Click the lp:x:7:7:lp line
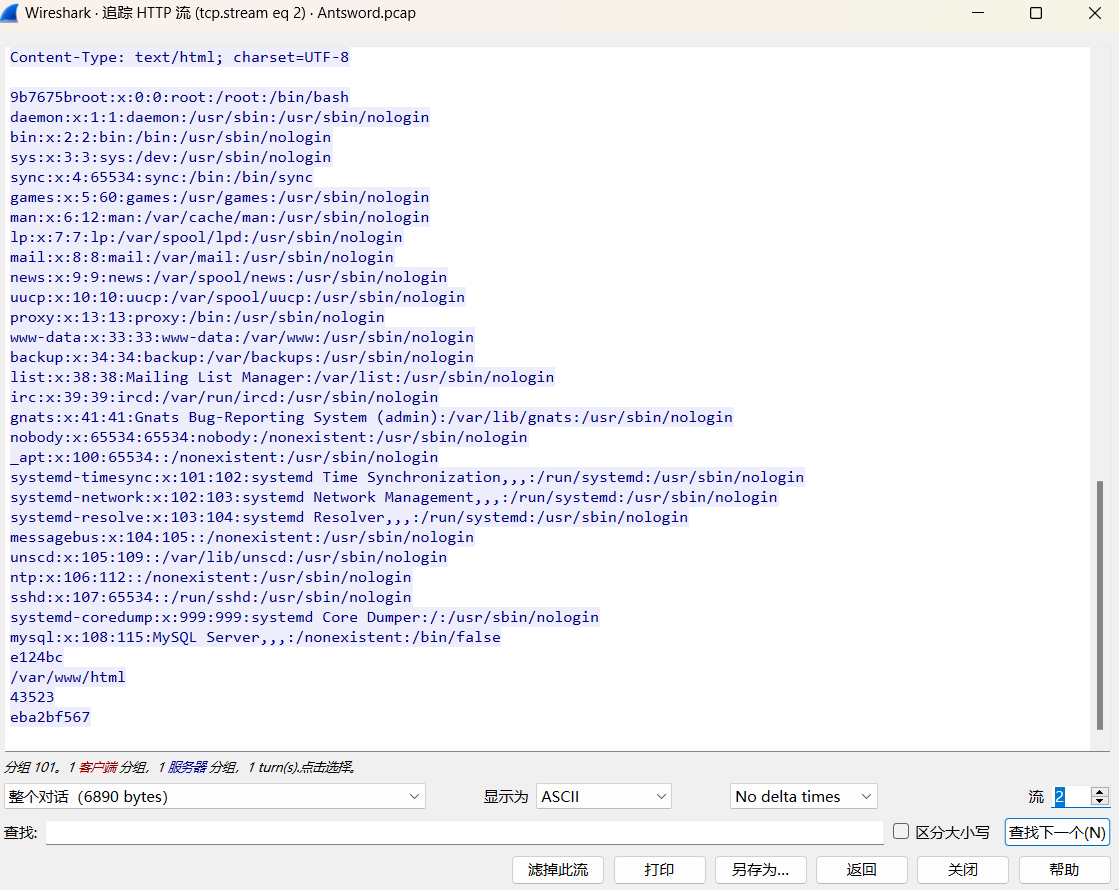Viewport: 1119px width, 890px height. (x=206, y=237)
